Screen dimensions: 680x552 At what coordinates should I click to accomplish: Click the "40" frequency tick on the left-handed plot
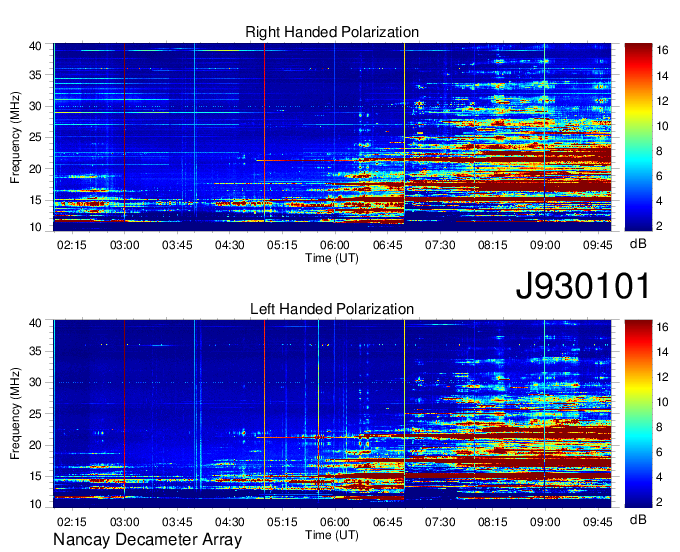[x=36, y=323]
